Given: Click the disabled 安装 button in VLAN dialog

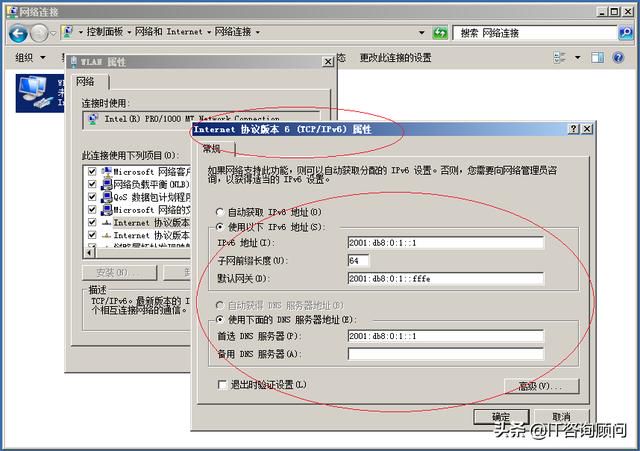Looking at the screenshot, I should (119, 273).
